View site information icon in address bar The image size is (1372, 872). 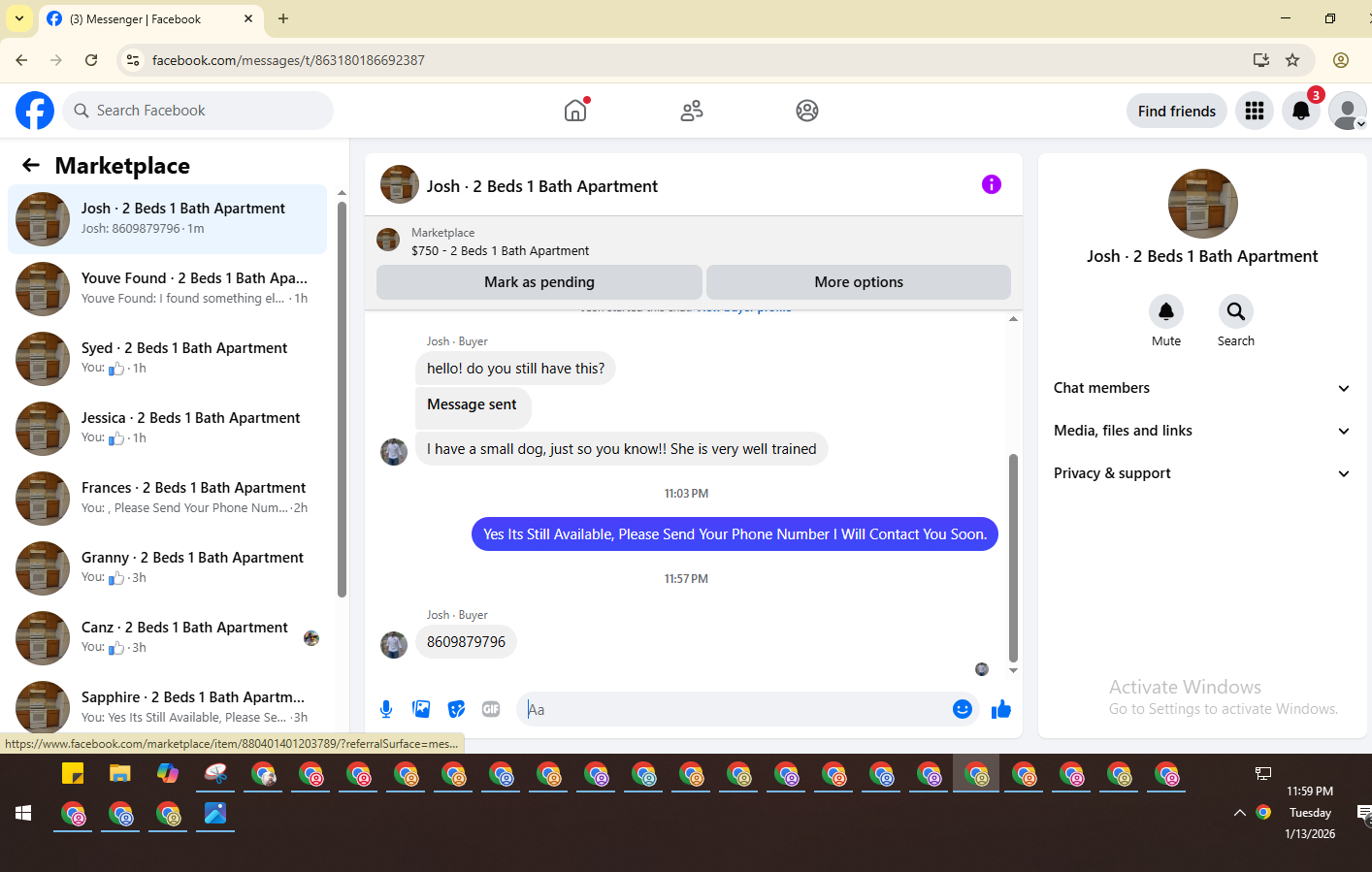(x=133, y=60)
